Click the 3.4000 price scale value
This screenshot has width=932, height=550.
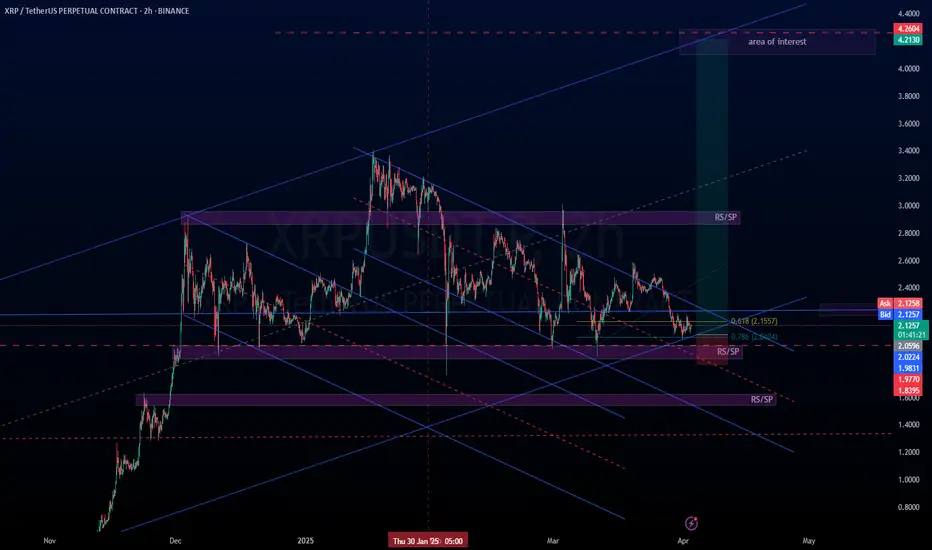point(909,150)
